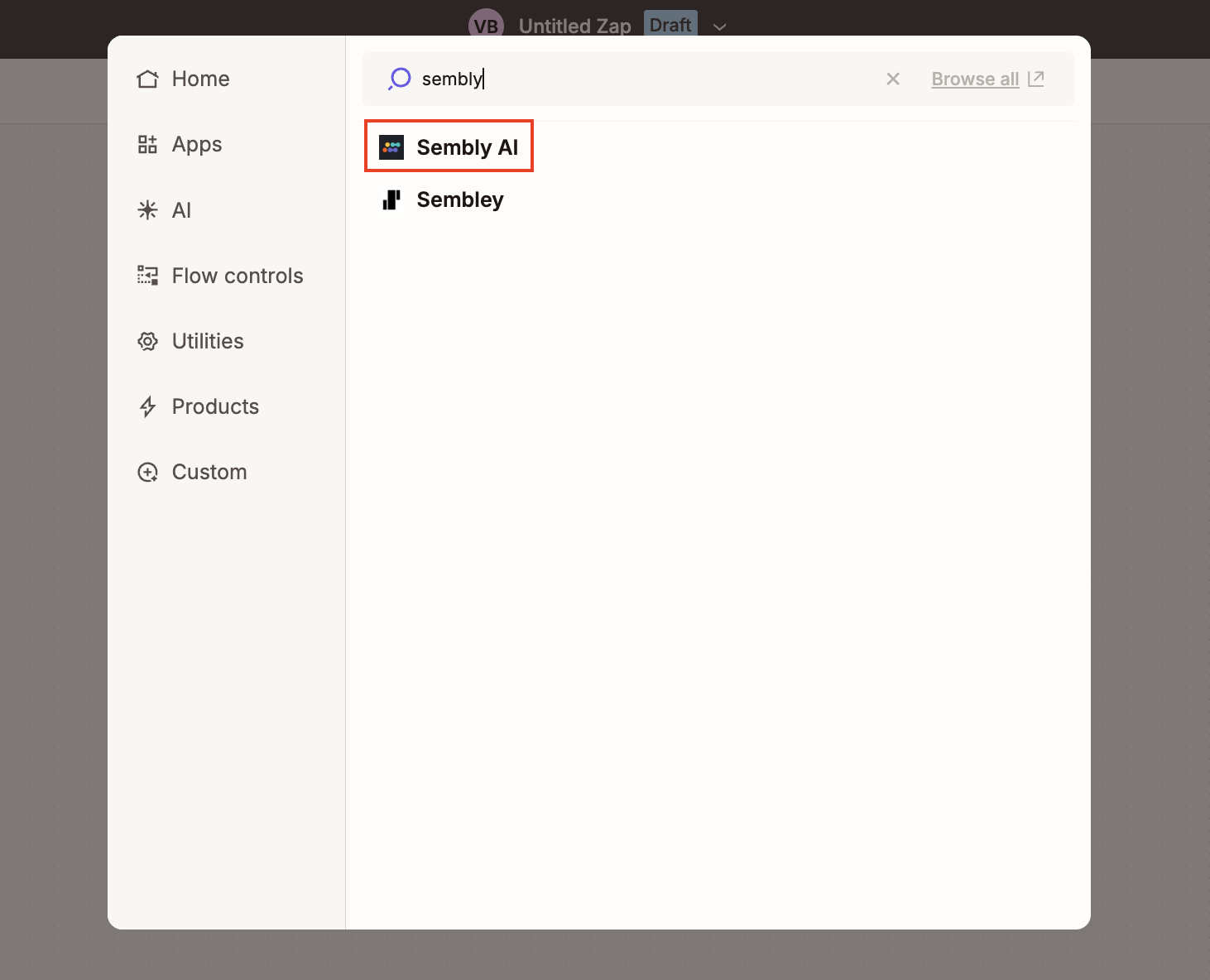Viewport: 1210px width, 980px height.
Task: Open the Browse all link
Action: pyautogui.click(x=975, y=79)
